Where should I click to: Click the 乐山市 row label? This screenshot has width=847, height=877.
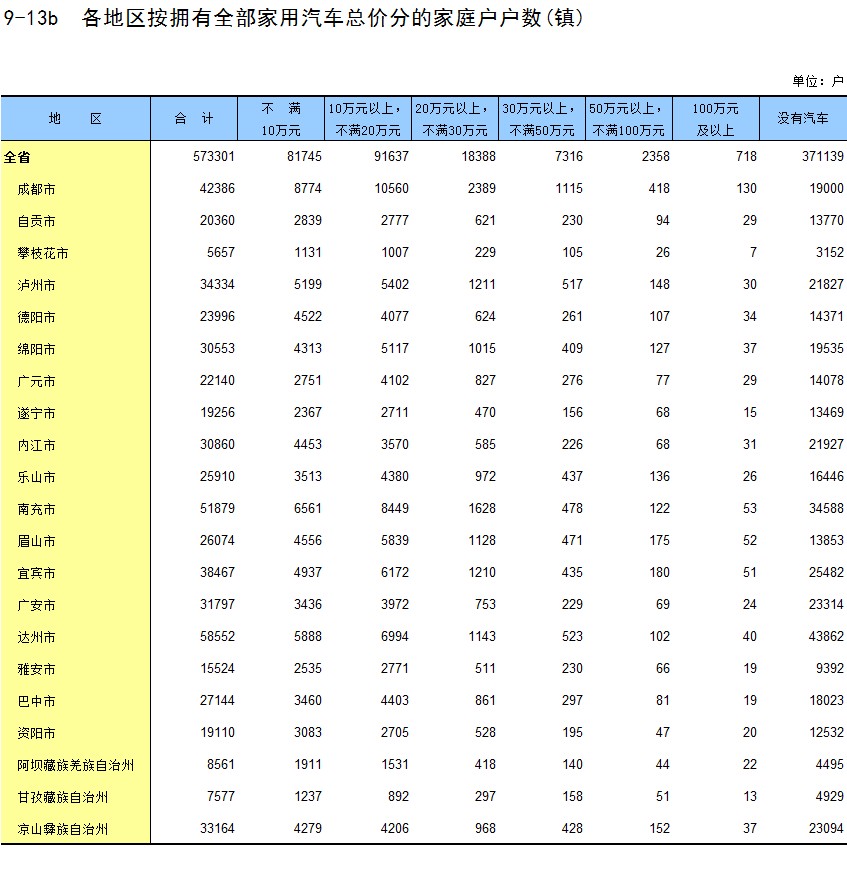[x=36, y=477]
